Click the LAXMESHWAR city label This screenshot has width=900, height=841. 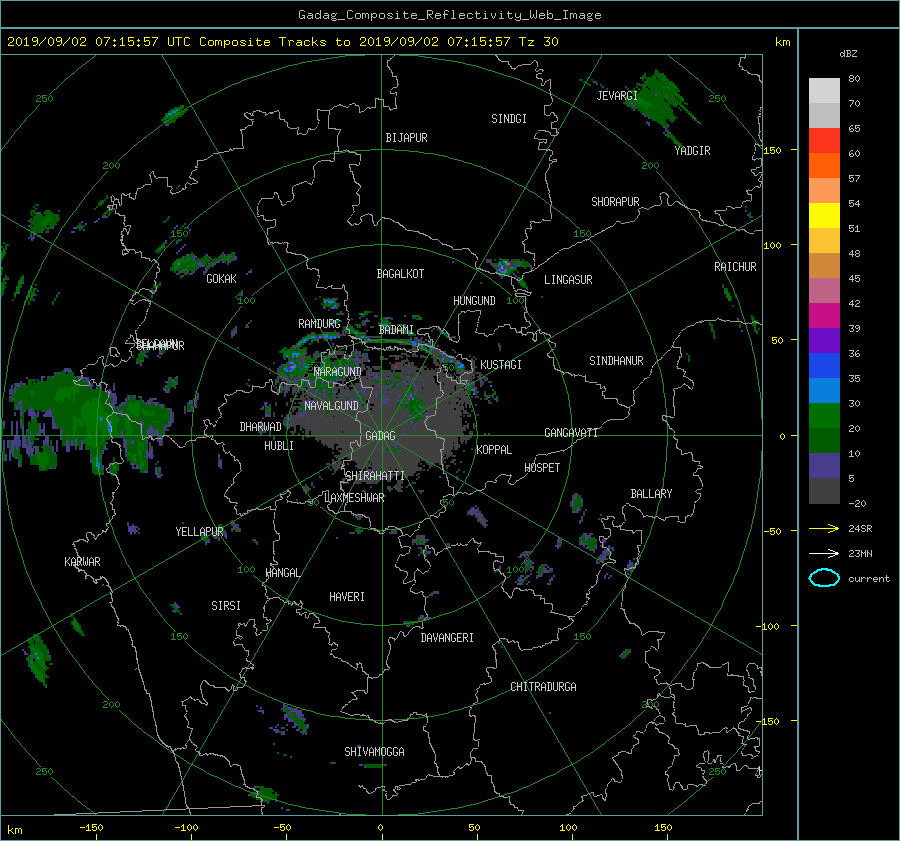355,498
